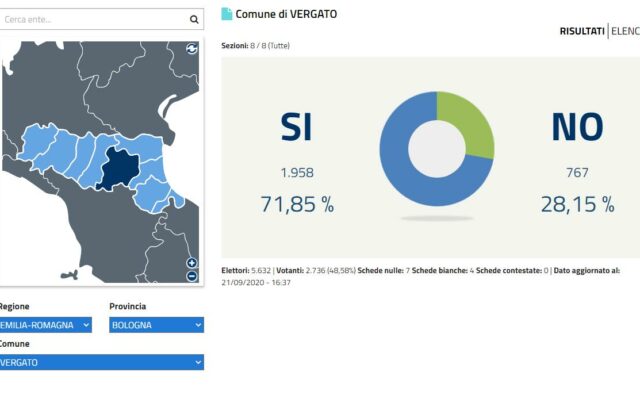The width and height of the screenshot is (640, 395).
Task: Click the search magnifier icon
Action: [x=194, y=19]
